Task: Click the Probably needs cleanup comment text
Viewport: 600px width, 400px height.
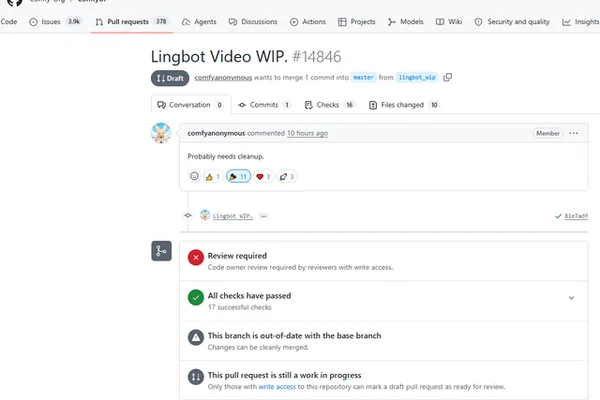Action: click(x=225, y=156)
